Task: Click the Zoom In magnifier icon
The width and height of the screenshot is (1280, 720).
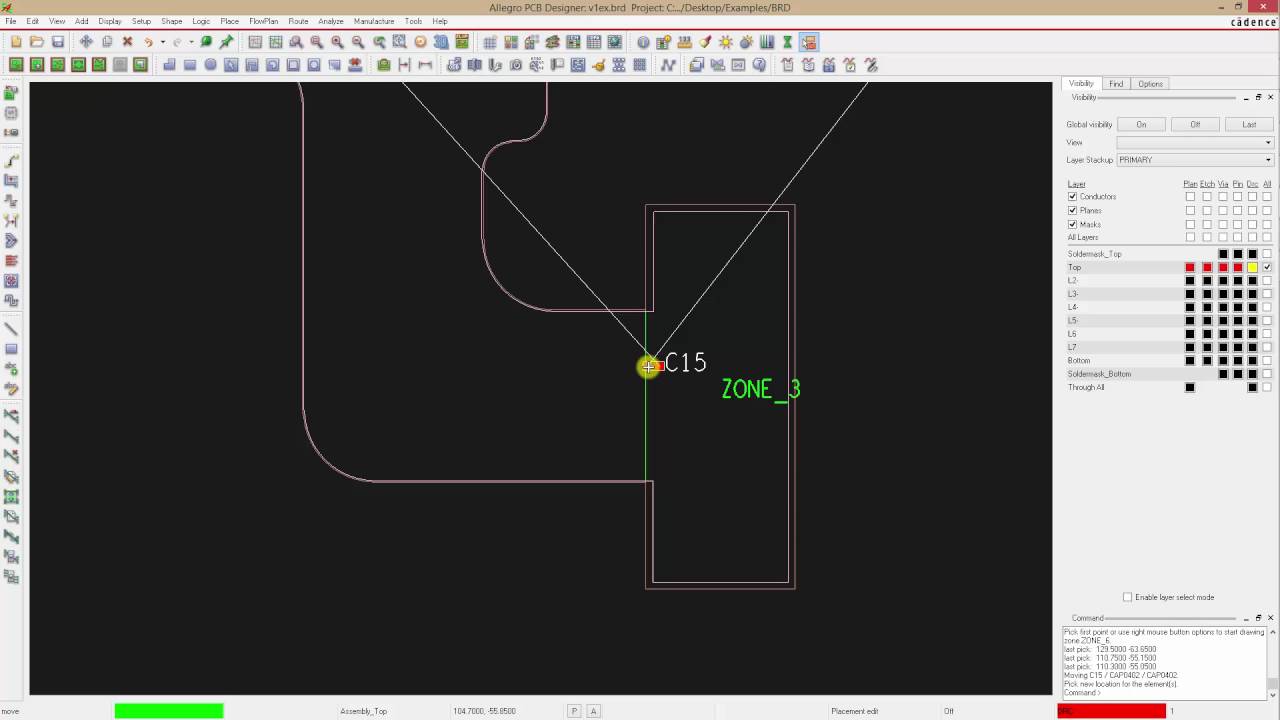Action: coord(337,42)
